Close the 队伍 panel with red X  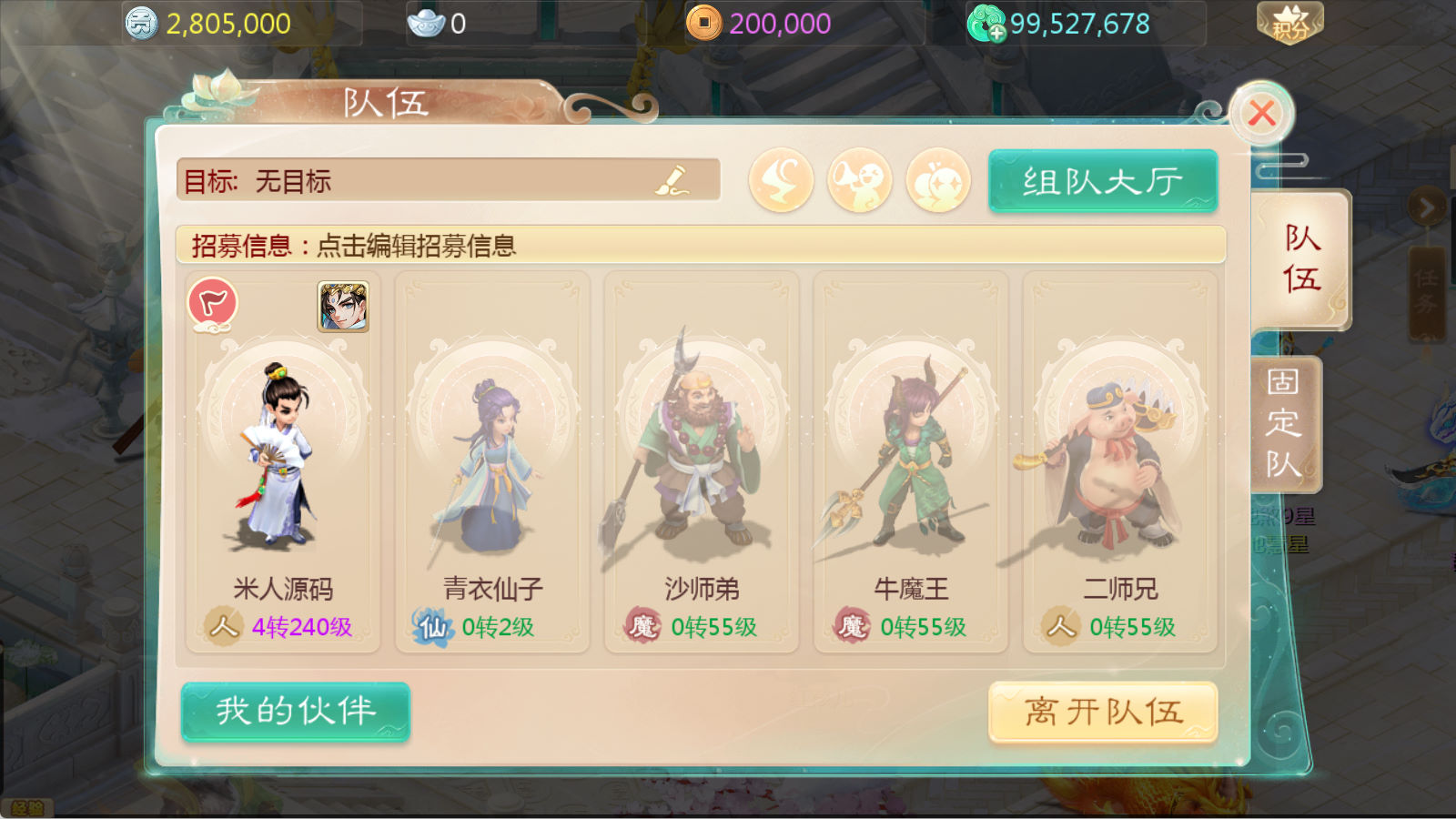(x=1261, y=114)
